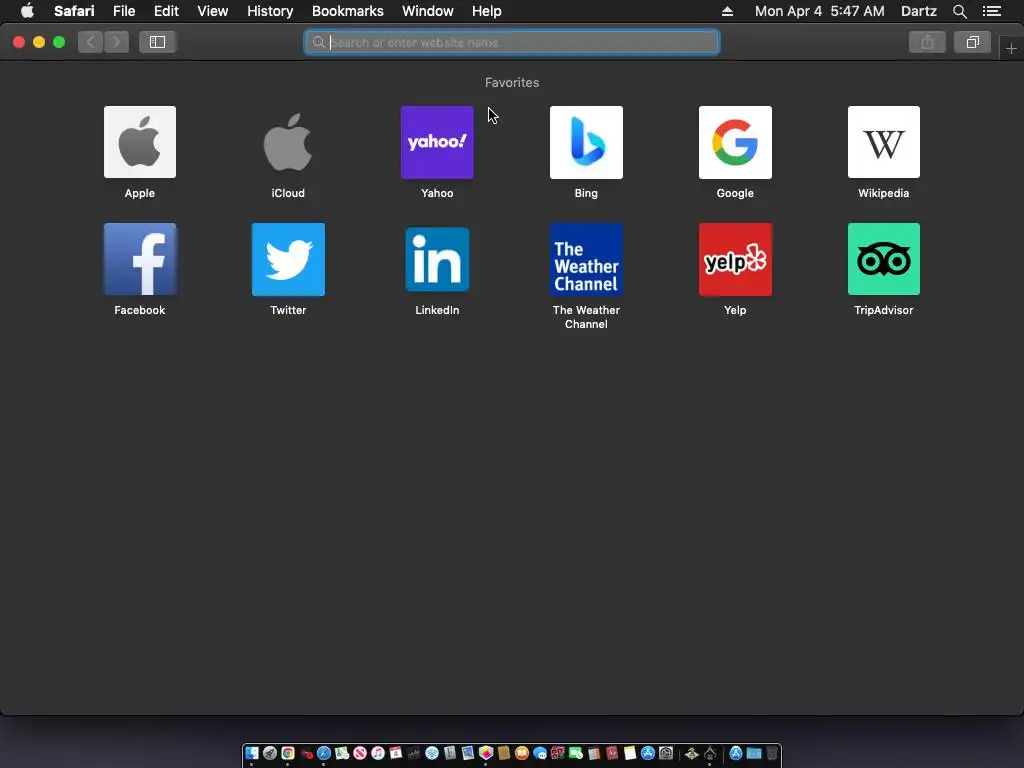Open Google Chrome from the Dock
The height and width of the screenshot is (768, 1024).
[x=288, y=753]
